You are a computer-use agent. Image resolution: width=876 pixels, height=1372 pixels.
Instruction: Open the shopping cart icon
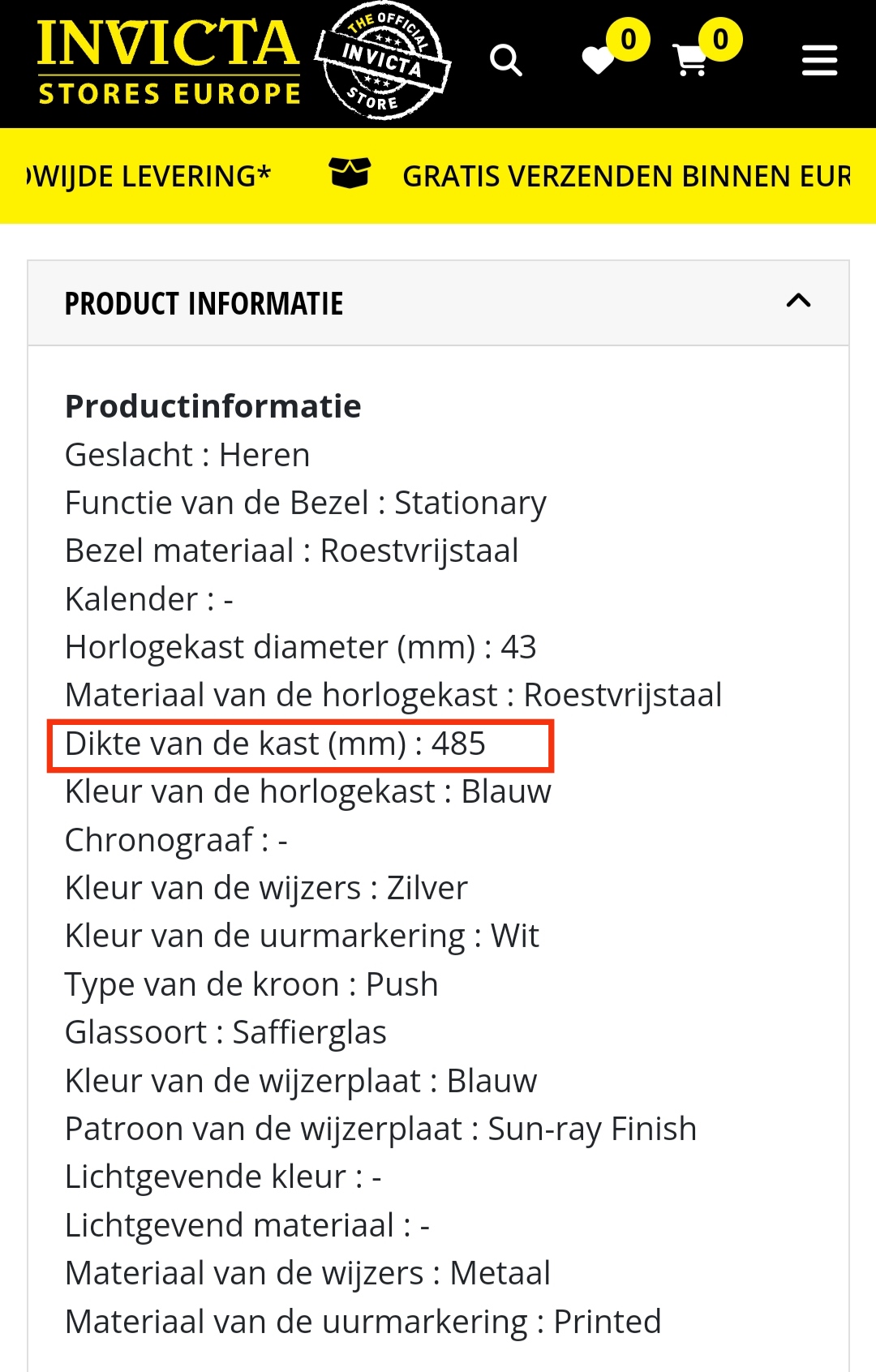[x=690, y=61]
